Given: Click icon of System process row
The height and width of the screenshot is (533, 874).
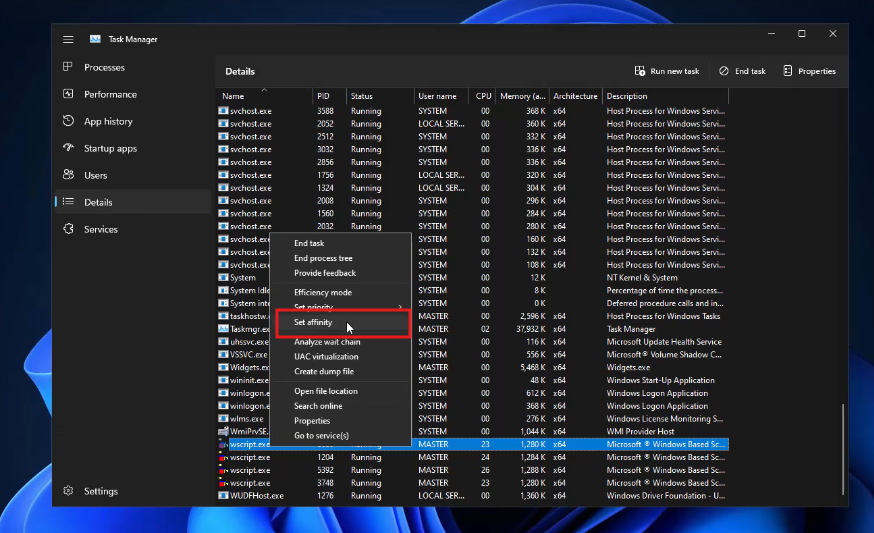Looking at the screenshot, I should click(x=223, y=278).
